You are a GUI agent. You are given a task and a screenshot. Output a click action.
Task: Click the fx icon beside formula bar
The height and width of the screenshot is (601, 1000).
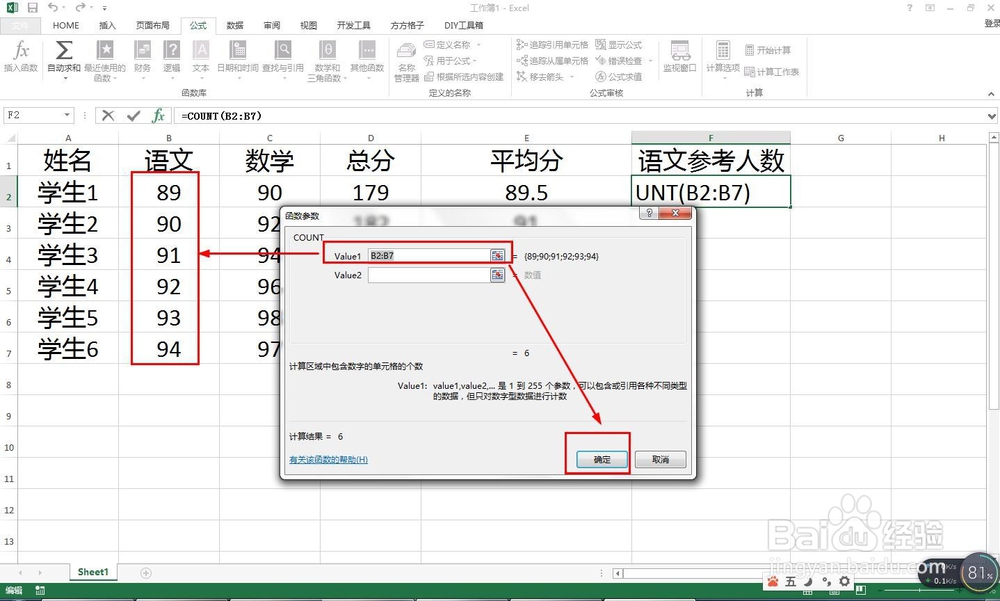tap(158, 115)
